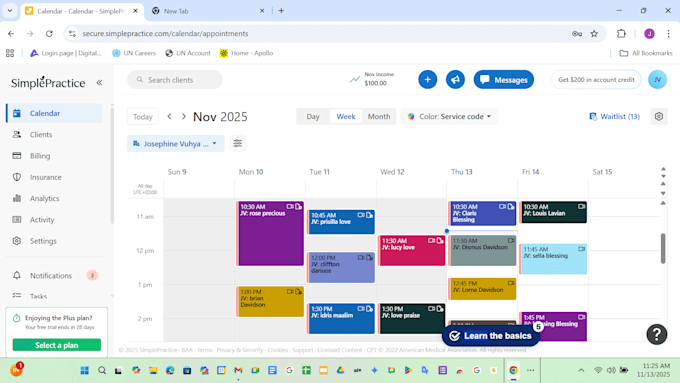
Task: Open the 10:30 AM Claris Blessing appointment
Action: [483, 213]
